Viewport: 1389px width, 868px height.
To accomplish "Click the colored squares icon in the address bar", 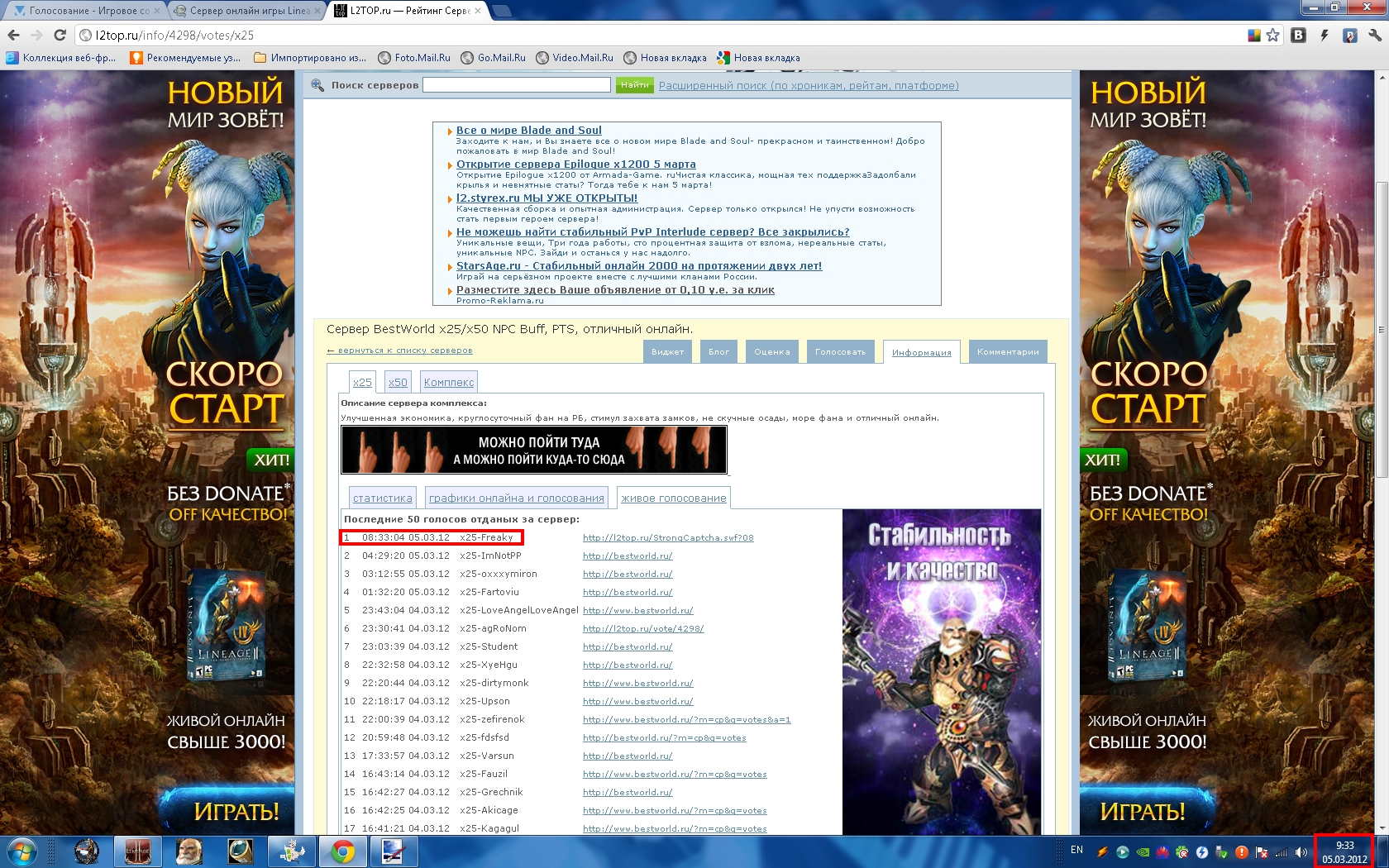I will click(1254, 35).
